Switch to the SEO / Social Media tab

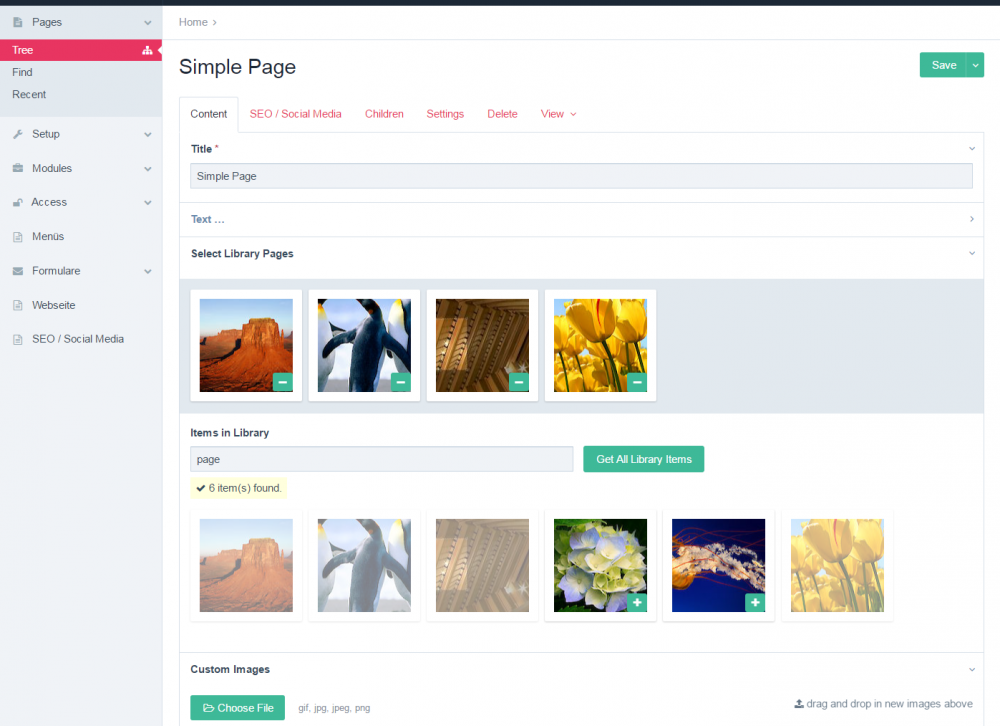(x=295, y=114)
